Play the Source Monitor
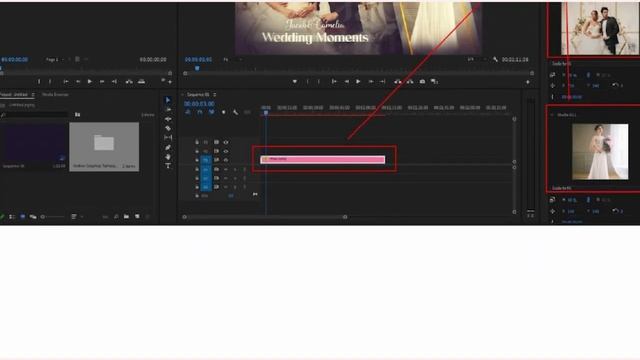This screenshot has width=640, height=360. pyautogui.click(x=89, y=82)
